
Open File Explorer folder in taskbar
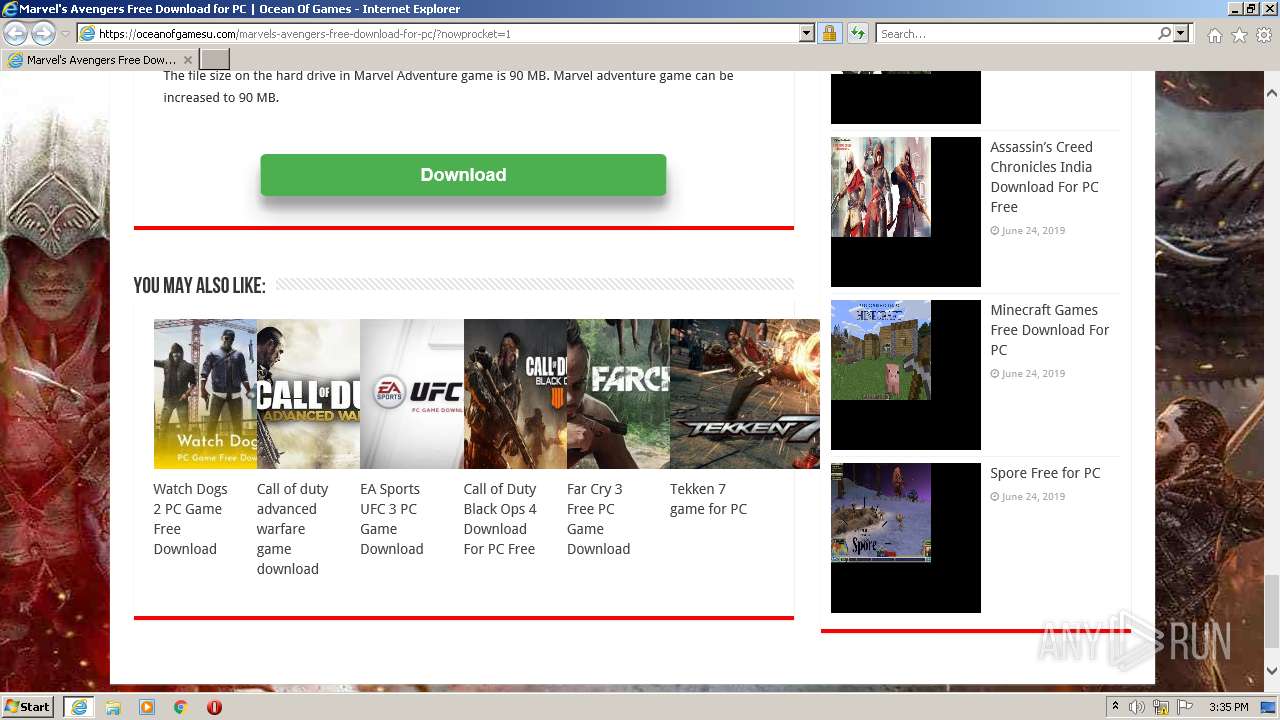(113, 707)
